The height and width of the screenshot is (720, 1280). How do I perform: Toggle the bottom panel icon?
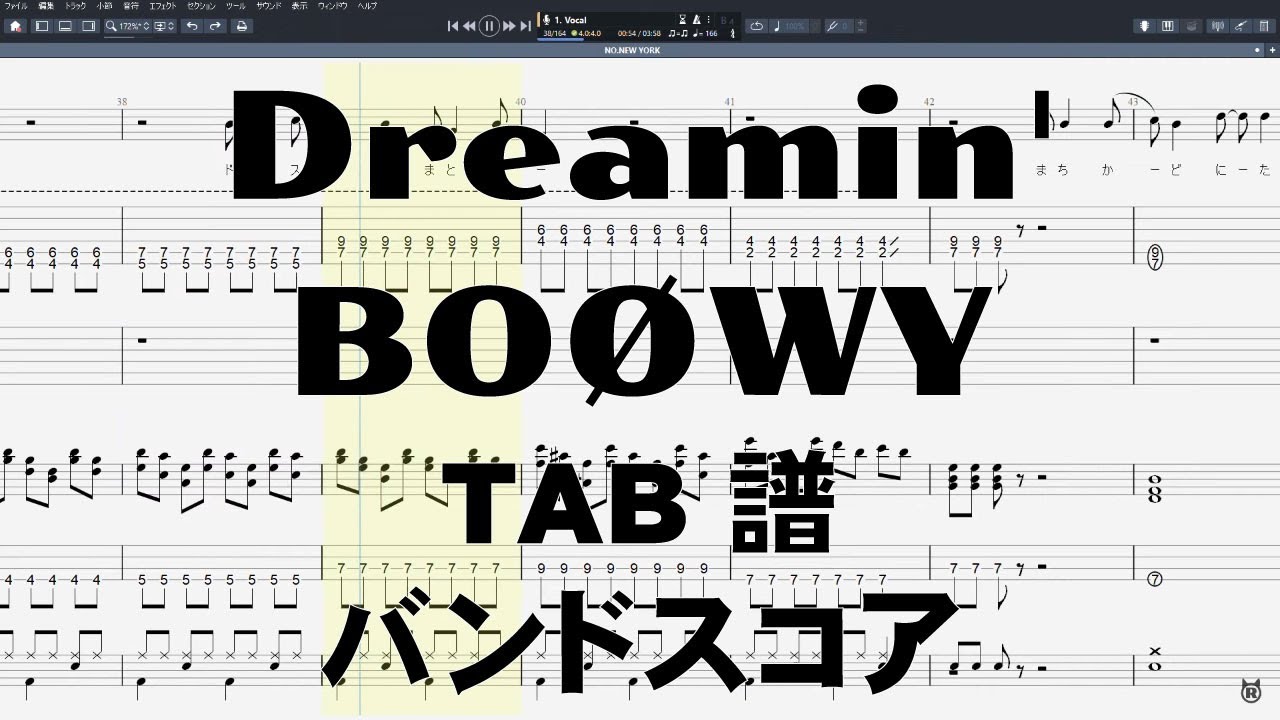point(65,26)
